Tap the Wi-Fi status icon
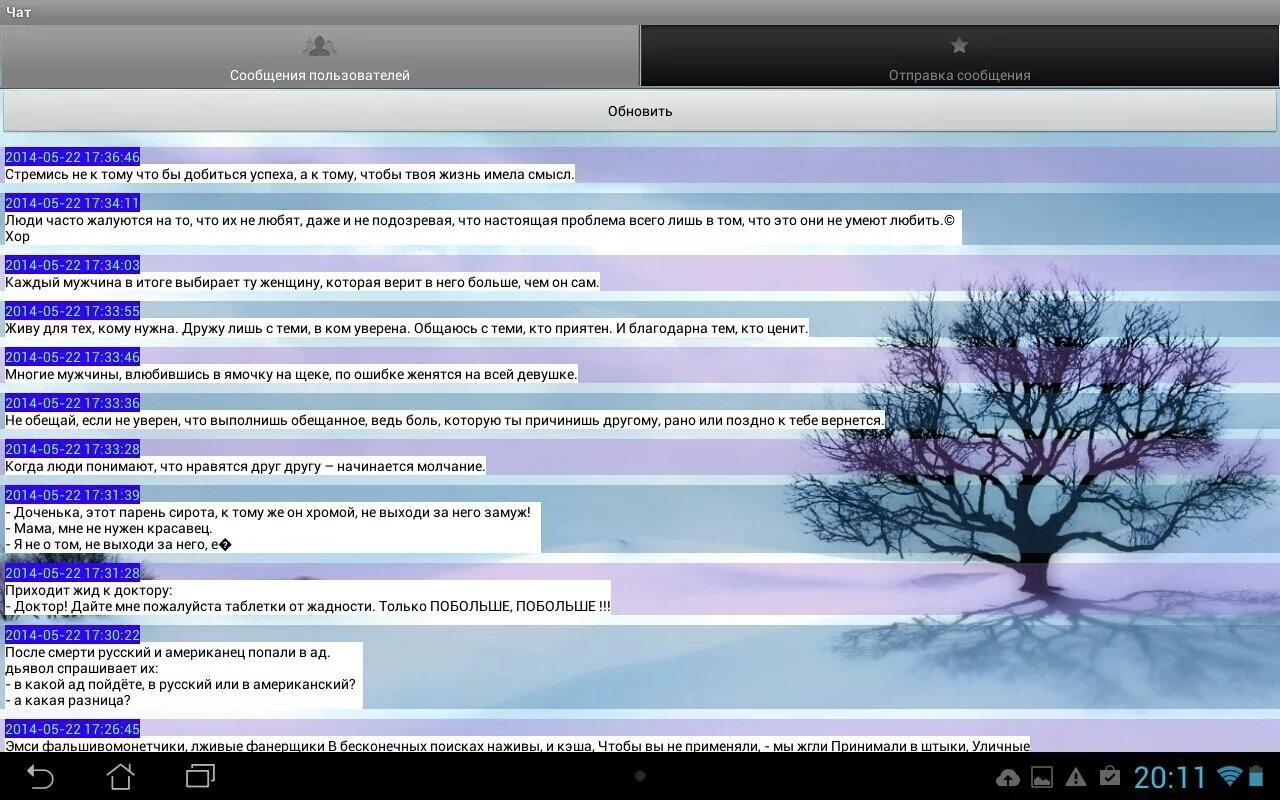The height and width of the screenshot is (800, 1280). click(1229, 776)
